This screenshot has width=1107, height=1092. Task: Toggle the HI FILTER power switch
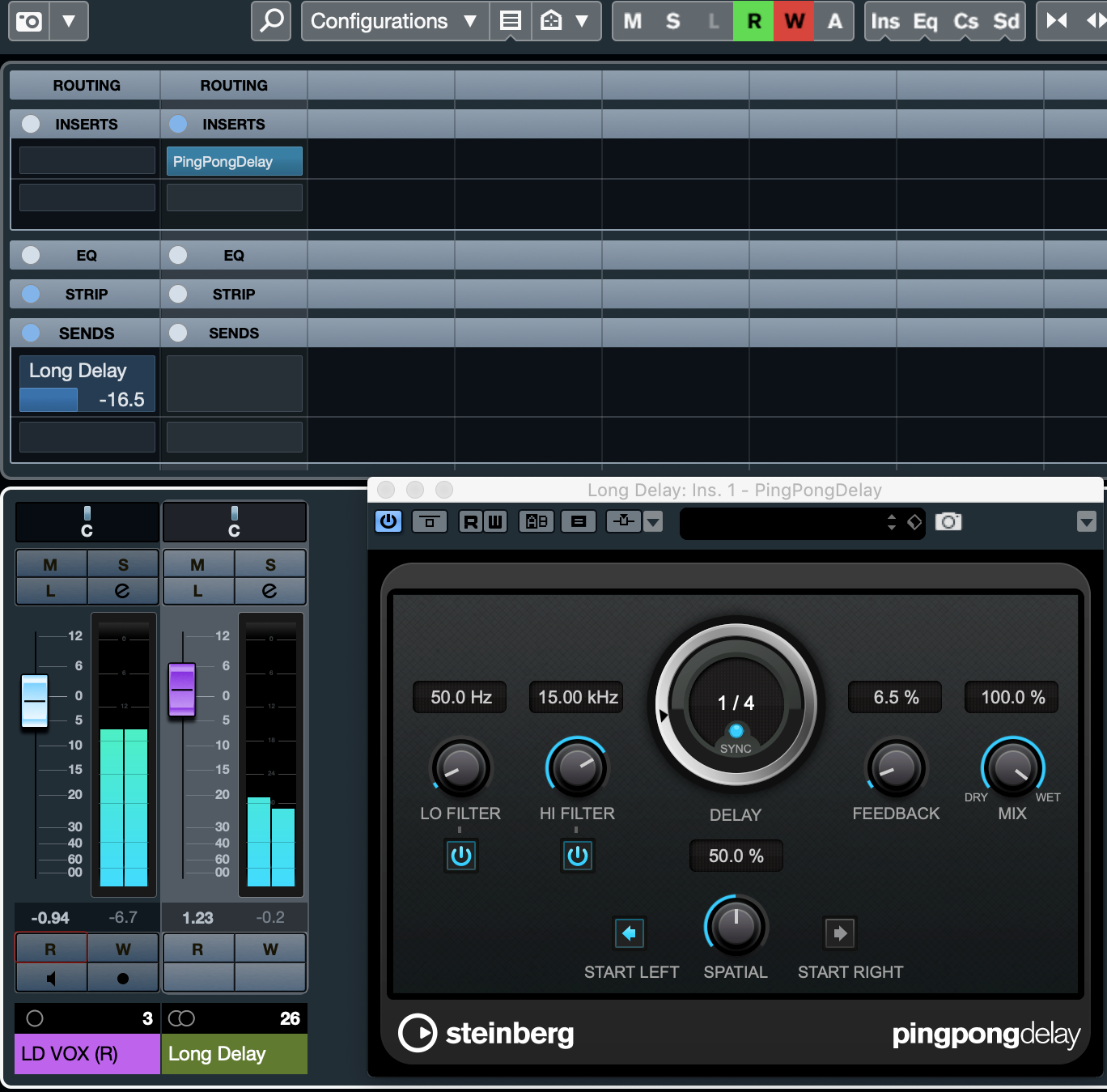point(577,856)
